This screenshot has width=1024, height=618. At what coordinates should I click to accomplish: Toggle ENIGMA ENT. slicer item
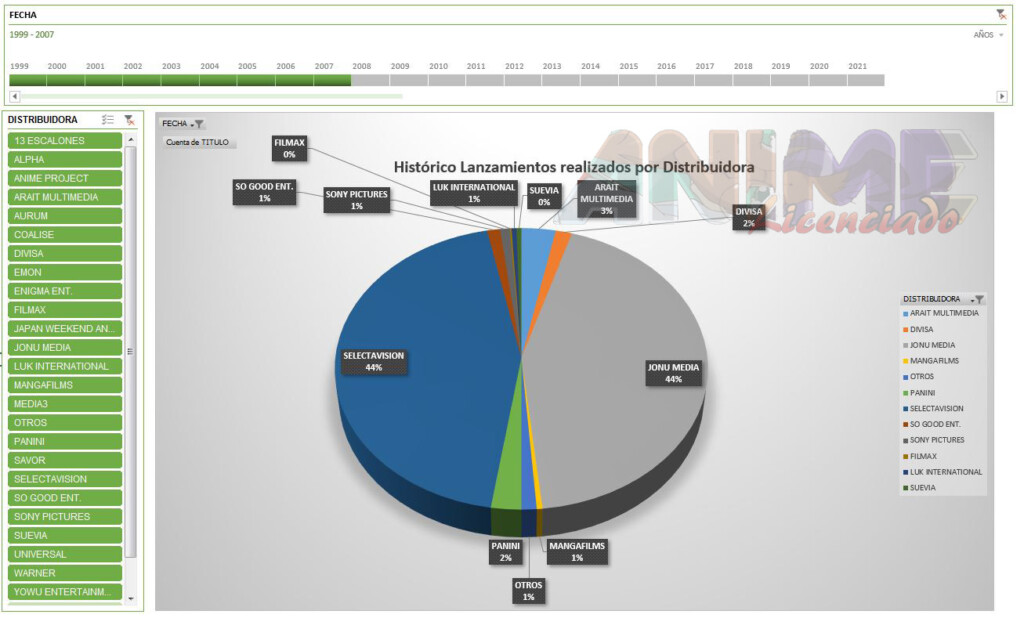[x=65, y=291]
